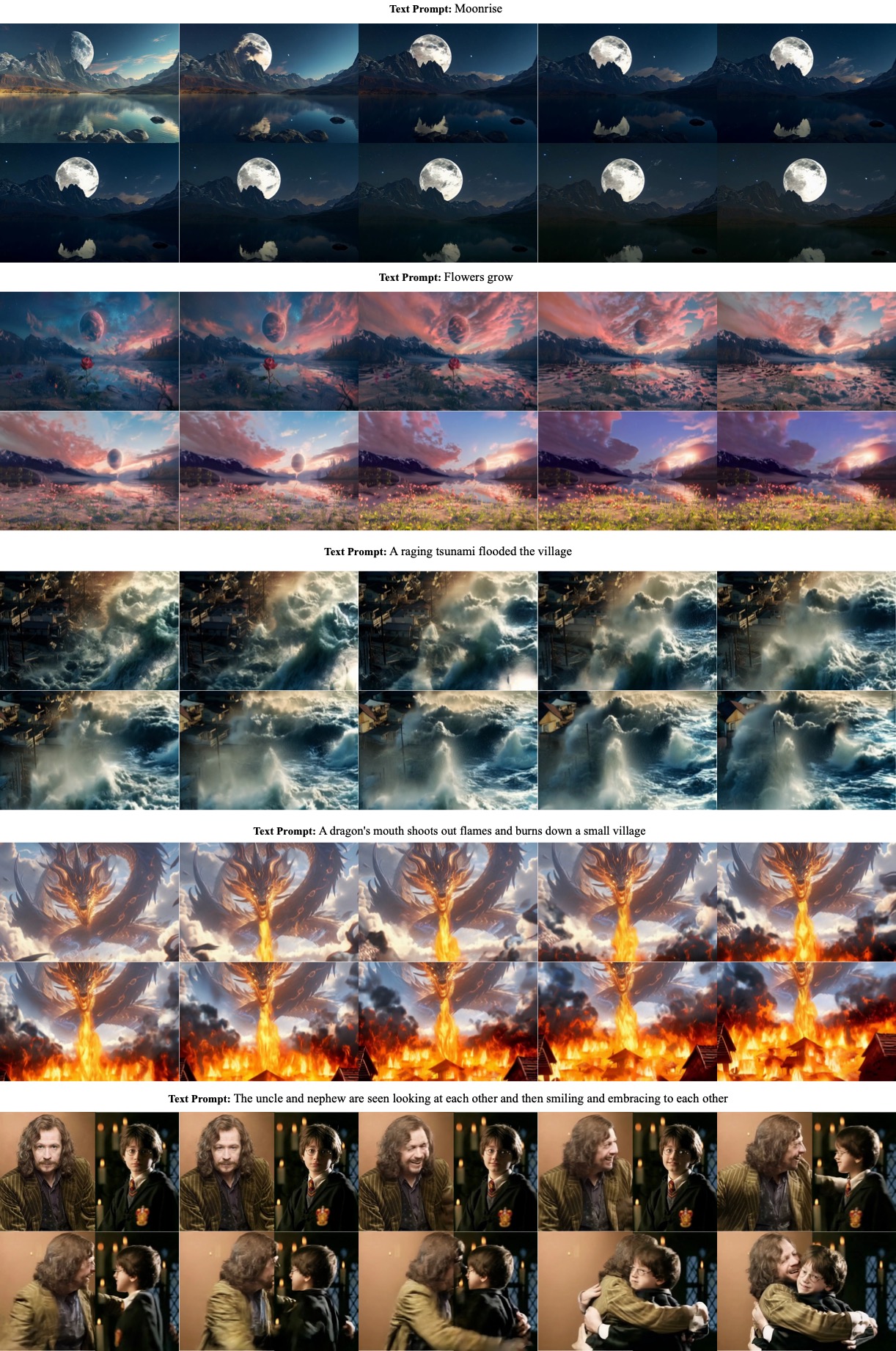Select the first uncle and nephew frame

click(89, 1171)
